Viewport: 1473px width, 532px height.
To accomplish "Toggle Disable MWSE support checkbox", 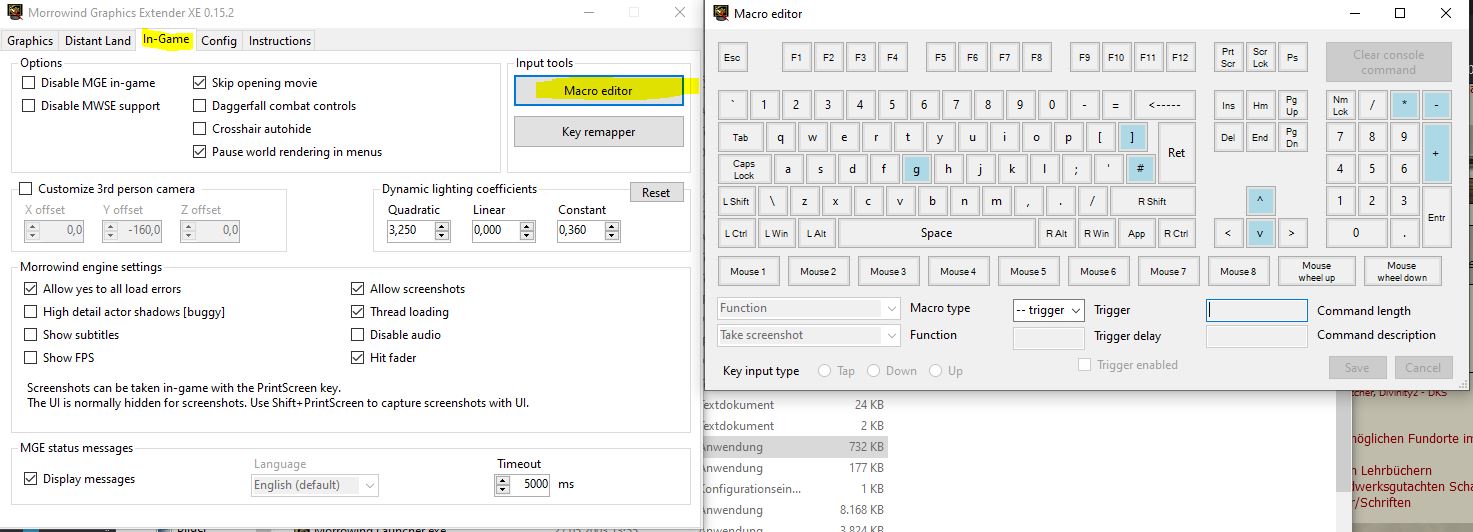I will [29, 106].
